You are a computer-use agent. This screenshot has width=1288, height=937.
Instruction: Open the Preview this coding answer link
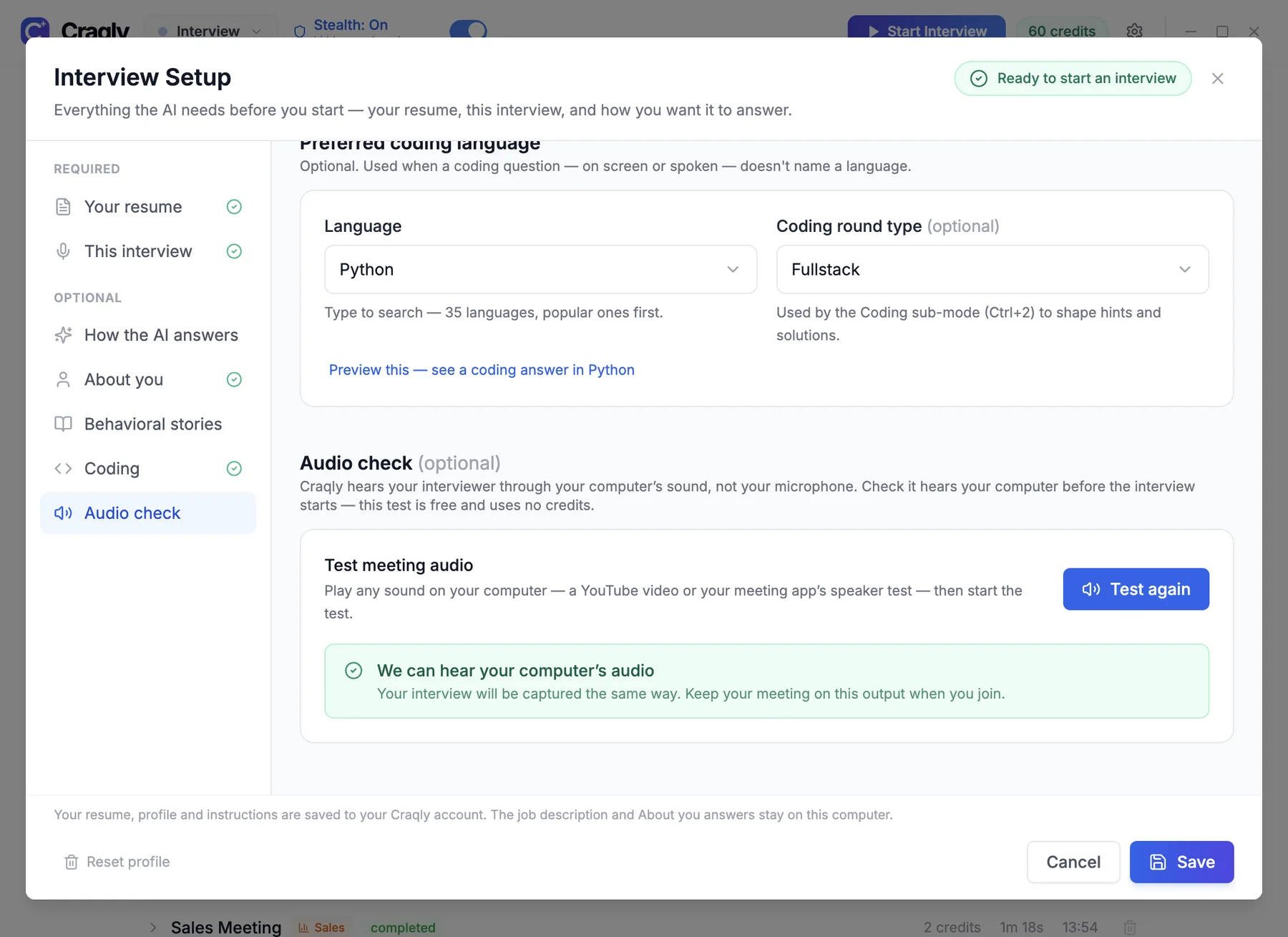482,370
